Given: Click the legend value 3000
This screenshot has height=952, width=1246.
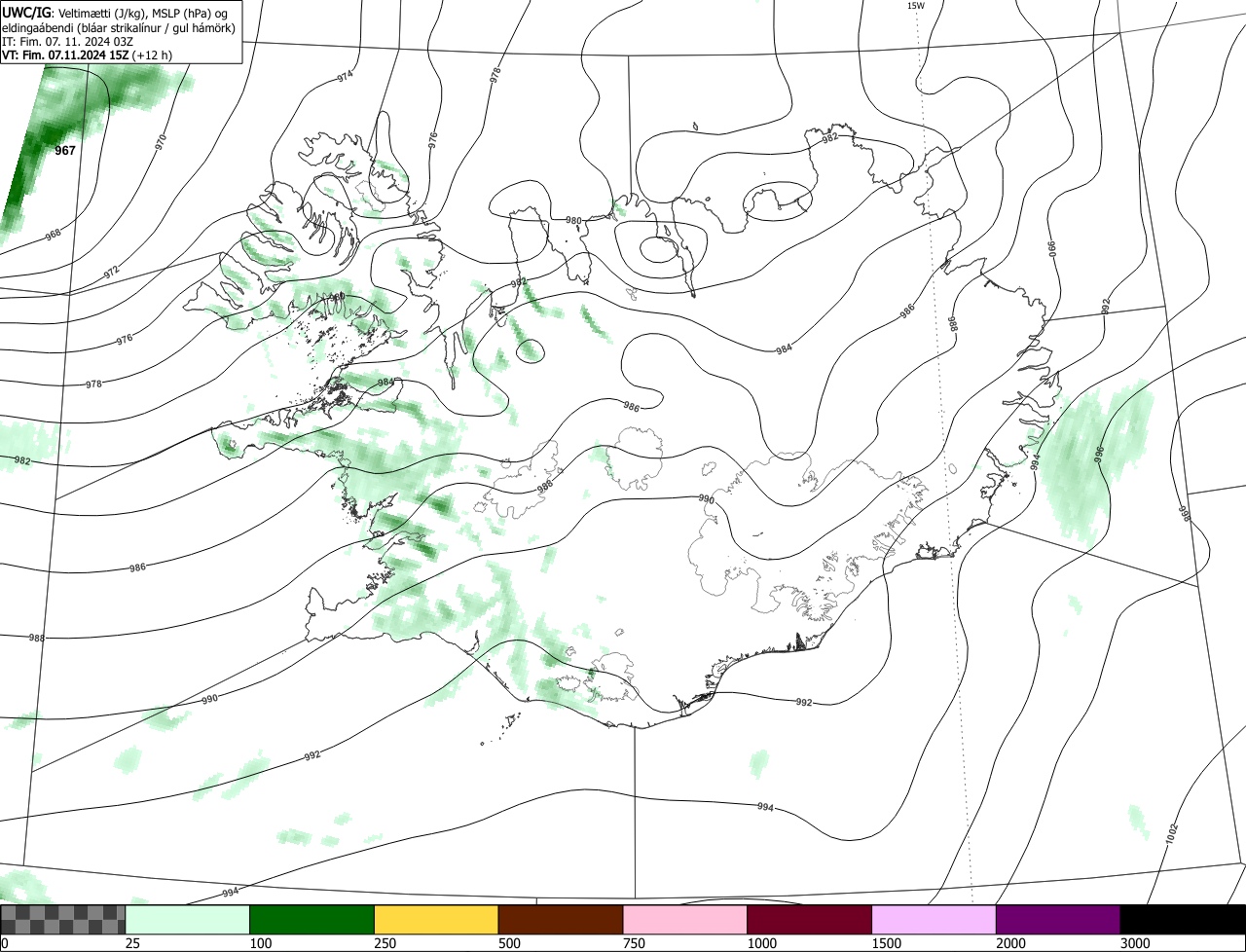Looking at the screenshot, I should point(1135,943).
